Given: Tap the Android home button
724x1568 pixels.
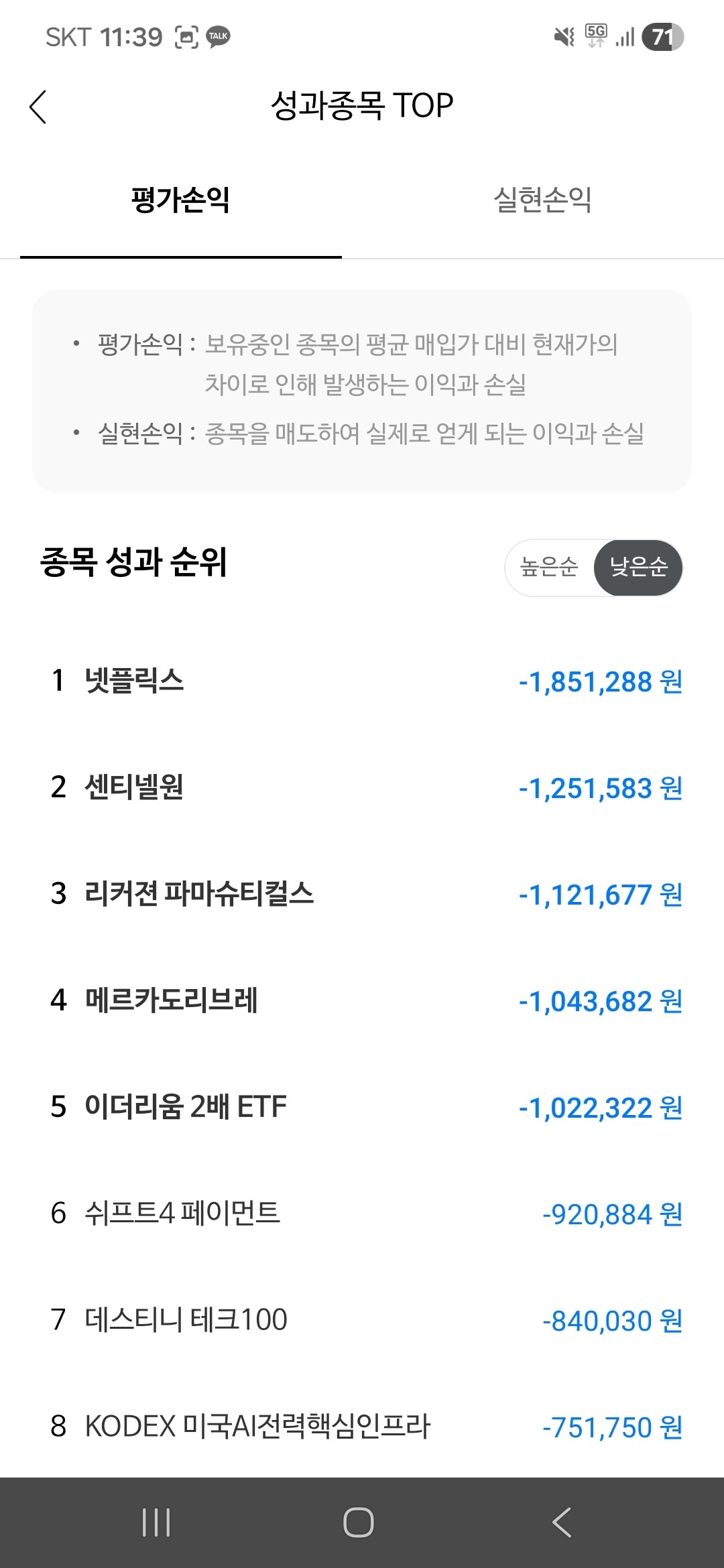Looking at the screenshot, I should 359,1522.
